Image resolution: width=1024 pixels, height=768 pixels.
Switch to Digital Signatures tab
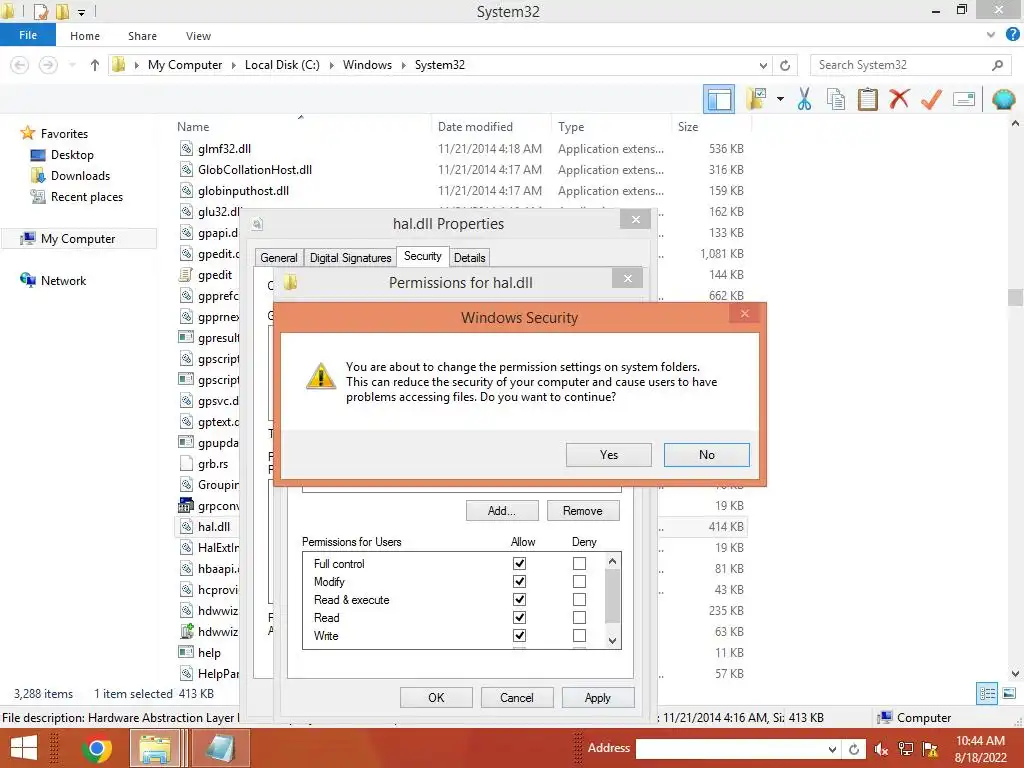pyautogui.click(x=350, y=258)
